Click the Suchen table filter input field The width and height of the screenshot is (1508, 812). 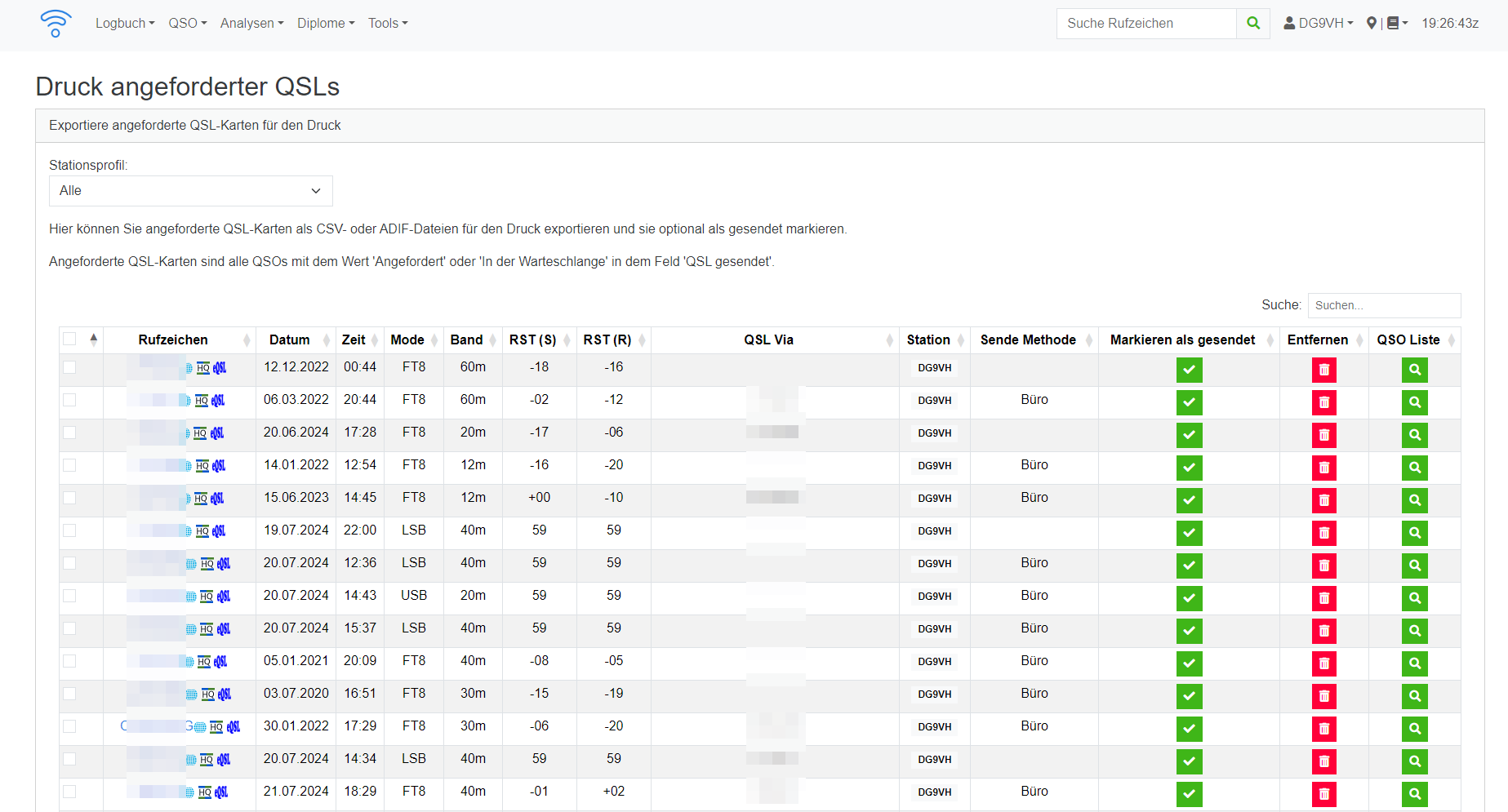point(1383,305)
